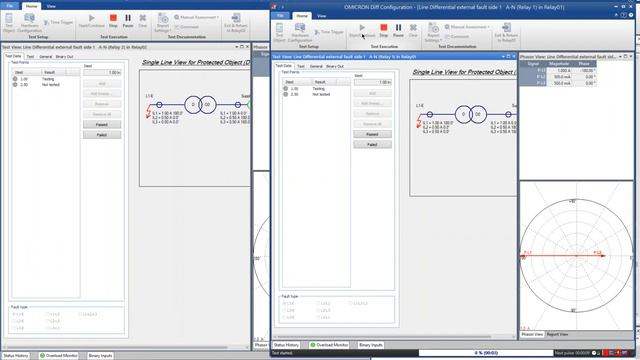640x360 pixels.
Task: Click Idiff input field in Relay 1 window
Action: click(x=373, y=82)
